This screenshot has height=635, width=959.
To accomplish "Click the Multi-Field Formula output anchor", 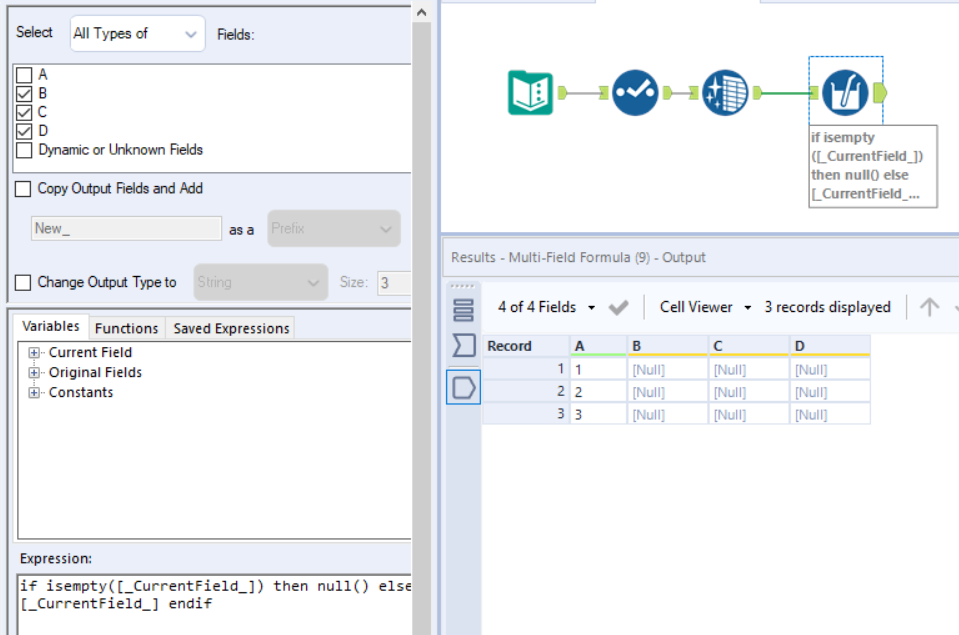I will pyautogui.click(x=880, y=93).
